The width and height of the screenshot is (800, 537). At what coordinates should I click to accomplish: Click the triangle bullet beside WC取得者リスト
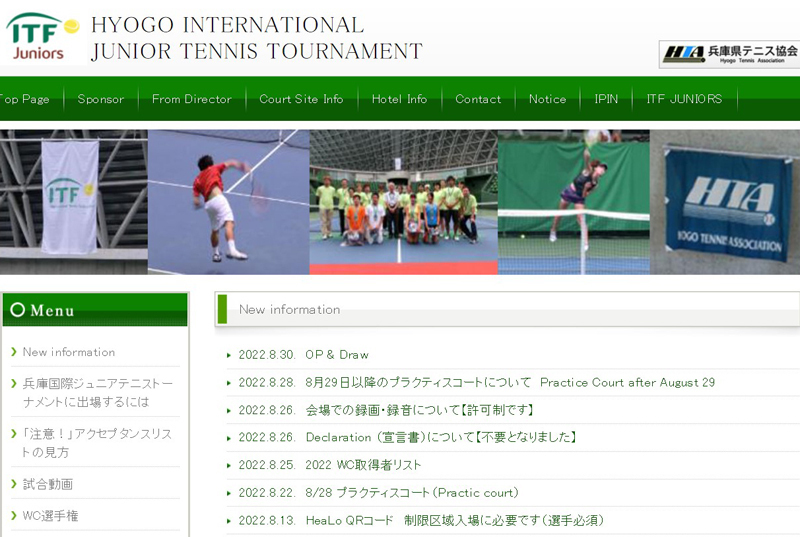point(229,466)
